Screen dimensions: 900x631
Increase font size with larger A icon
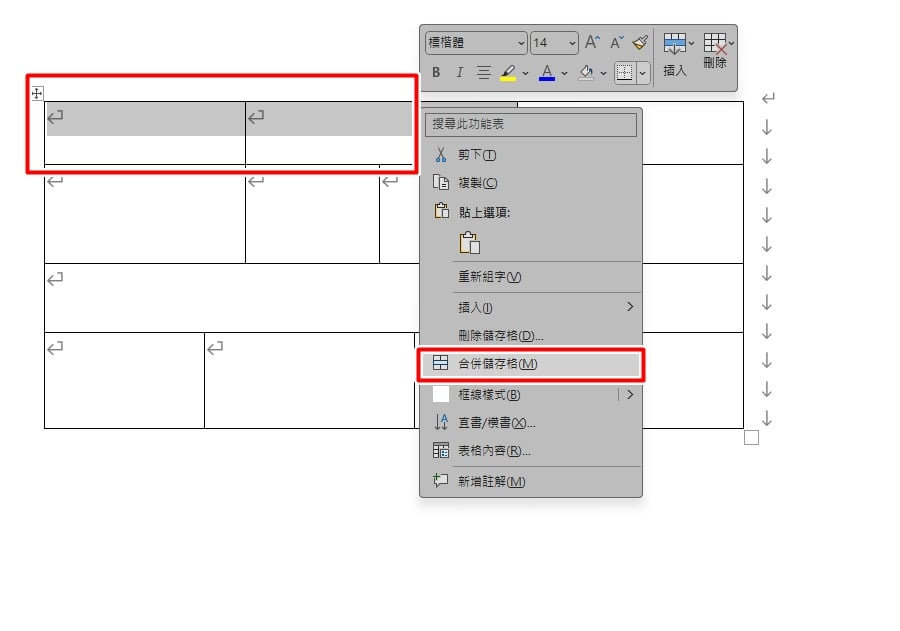pyautogui.click(x=592, y=42)
